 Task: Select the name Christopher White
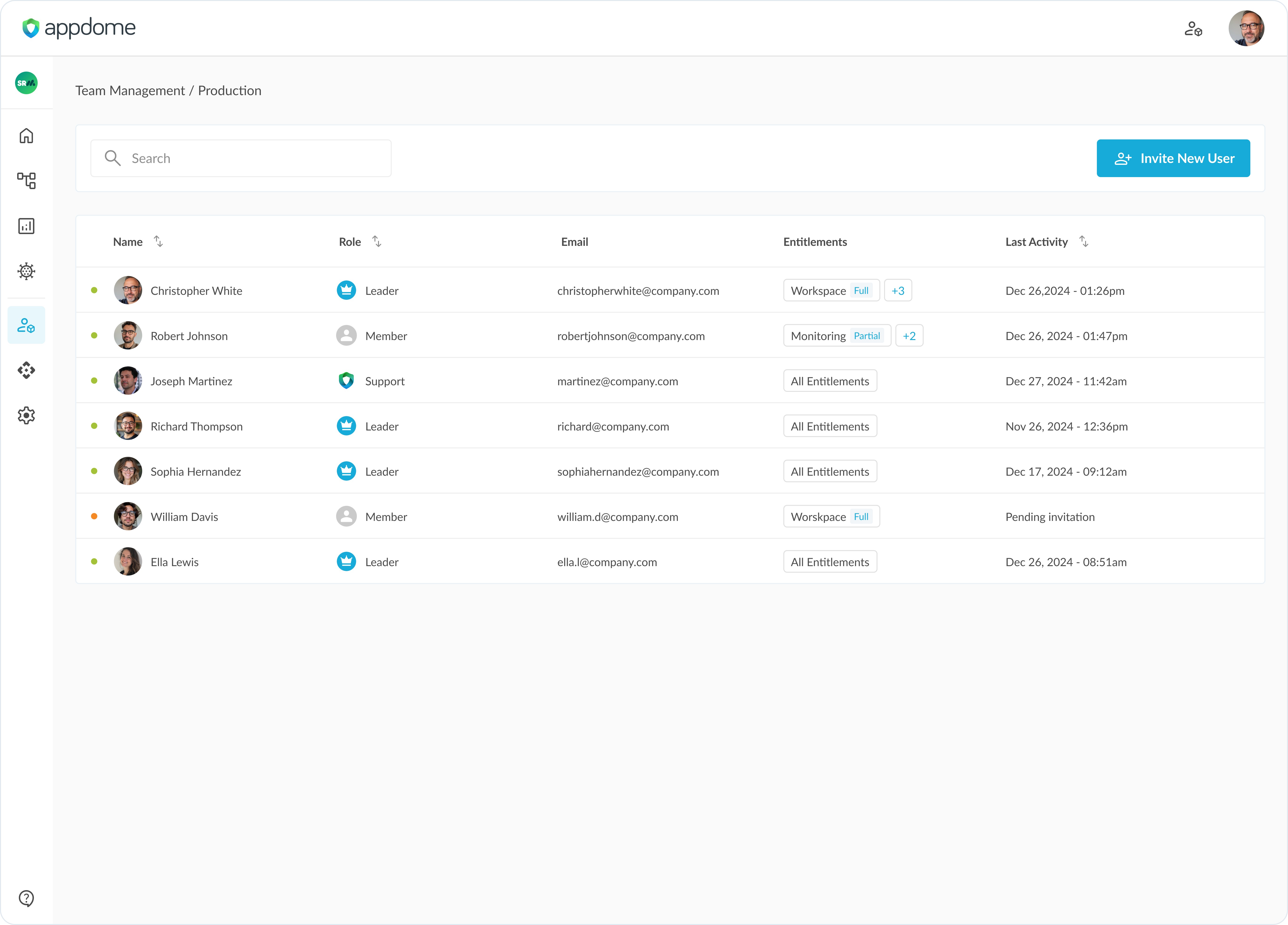click(x=197, y=291)
